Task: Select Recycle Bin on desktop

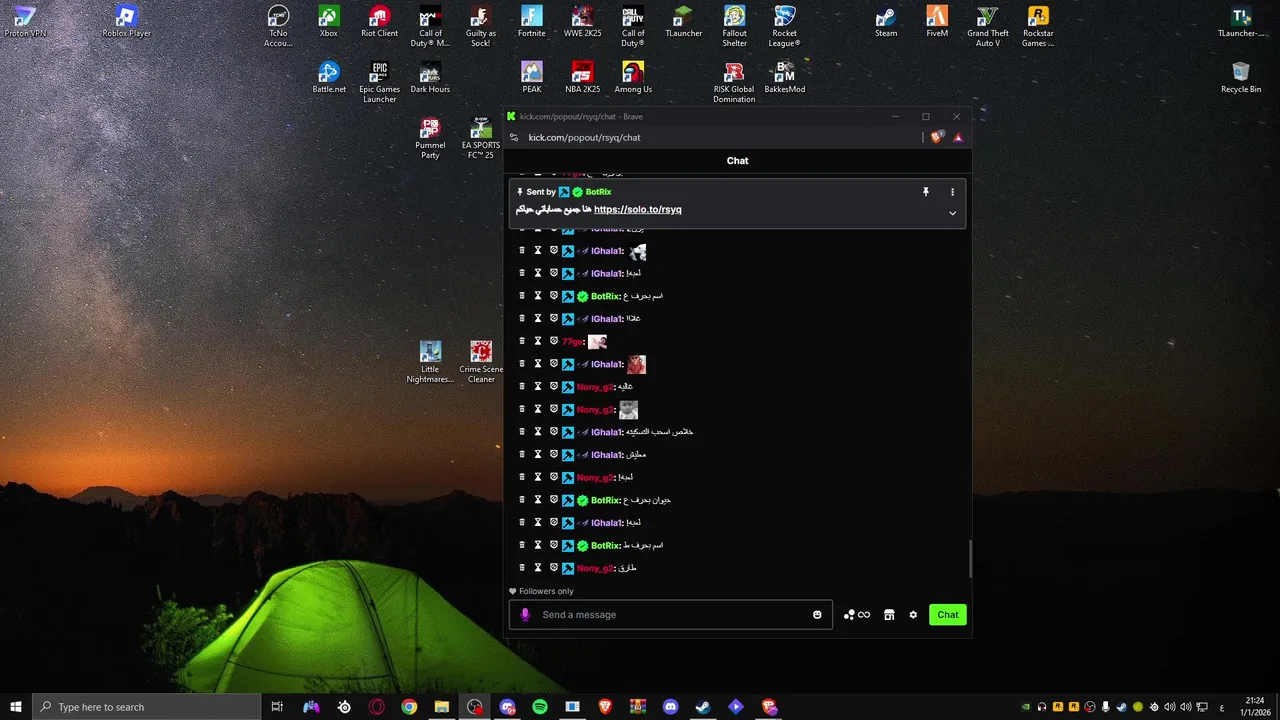Action: (x=1241, y=78)
